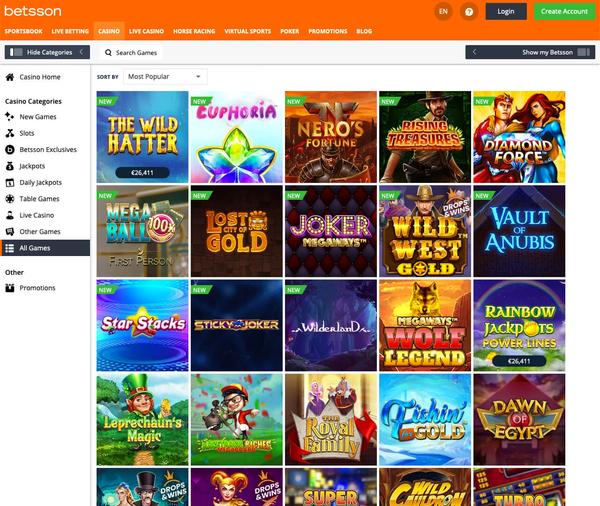
Task: Click the Search Games field
Action: 132,52
